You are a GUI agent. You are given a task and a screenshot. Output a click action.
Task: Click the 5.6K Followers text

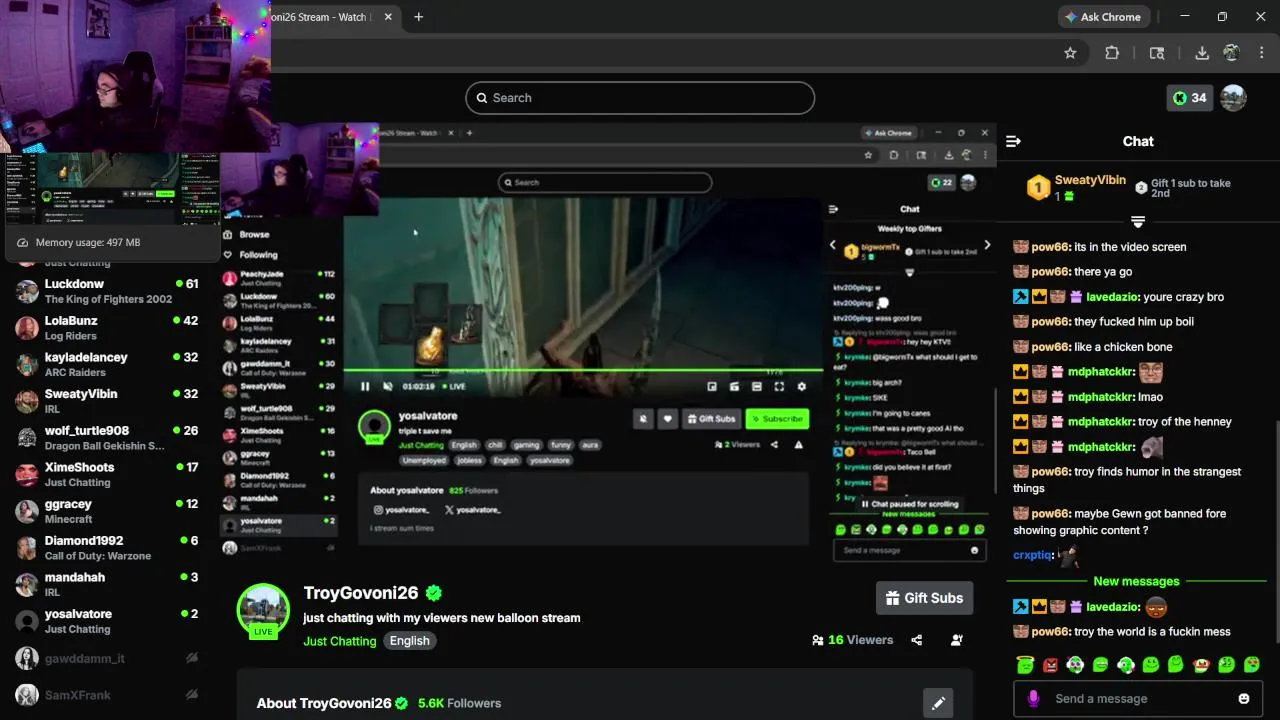click(460, 703)
